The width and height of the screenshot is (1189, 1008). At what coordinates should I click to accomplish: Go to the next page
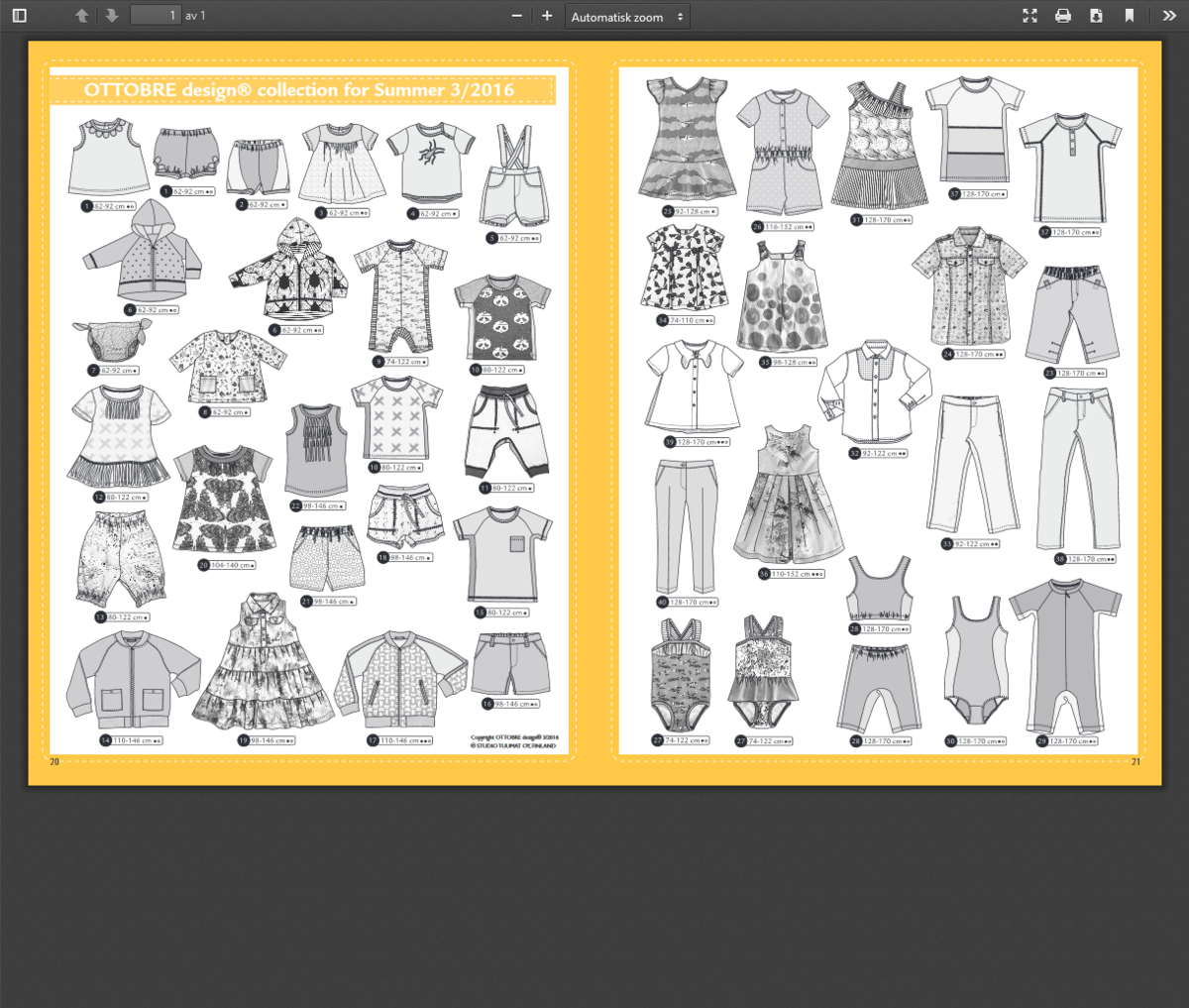pyautogui.click(x=111, y=16)
